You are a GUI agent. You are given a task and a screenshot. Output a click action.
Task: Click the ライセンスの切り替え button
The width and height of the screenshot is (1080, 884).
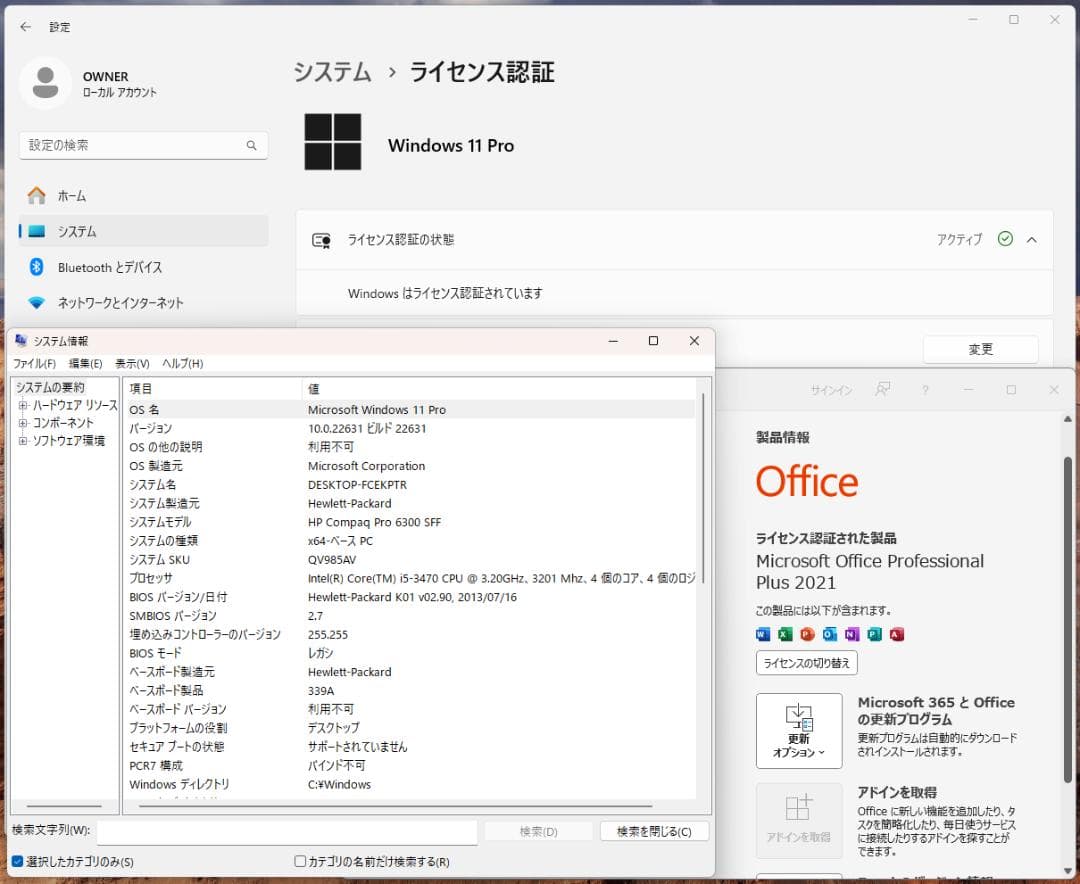point(806,662)
